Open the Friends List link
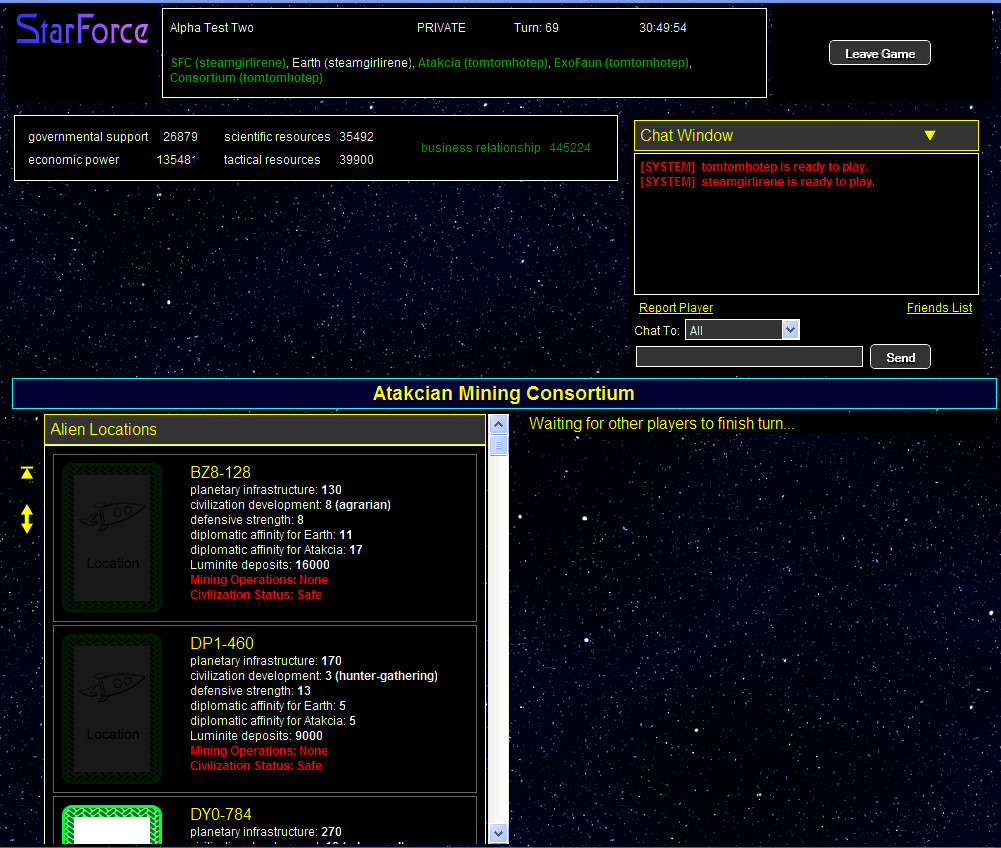Viewport: 1001px width, 848px height. point(939,307)
